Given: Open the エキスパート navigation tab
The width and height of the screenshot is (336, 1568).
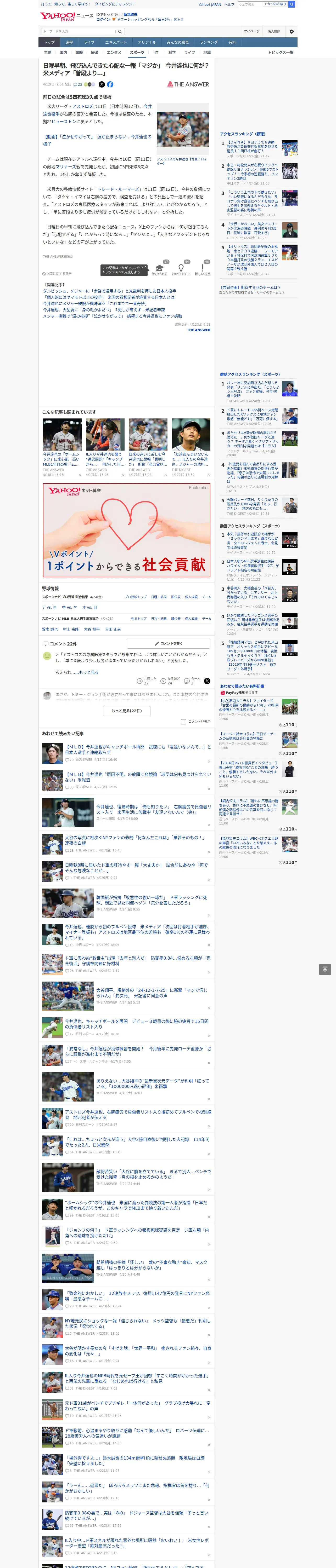Looking at the screenshot, I should pos(116,43).
